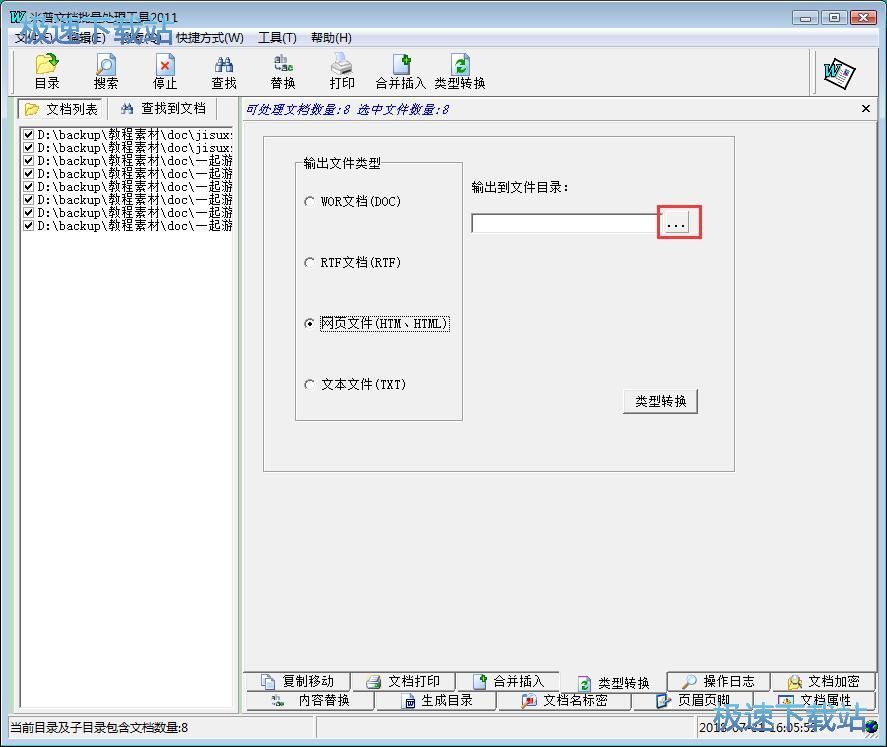Click the ... browse button for output directory
887x747 pixels.
coord(678,223)
